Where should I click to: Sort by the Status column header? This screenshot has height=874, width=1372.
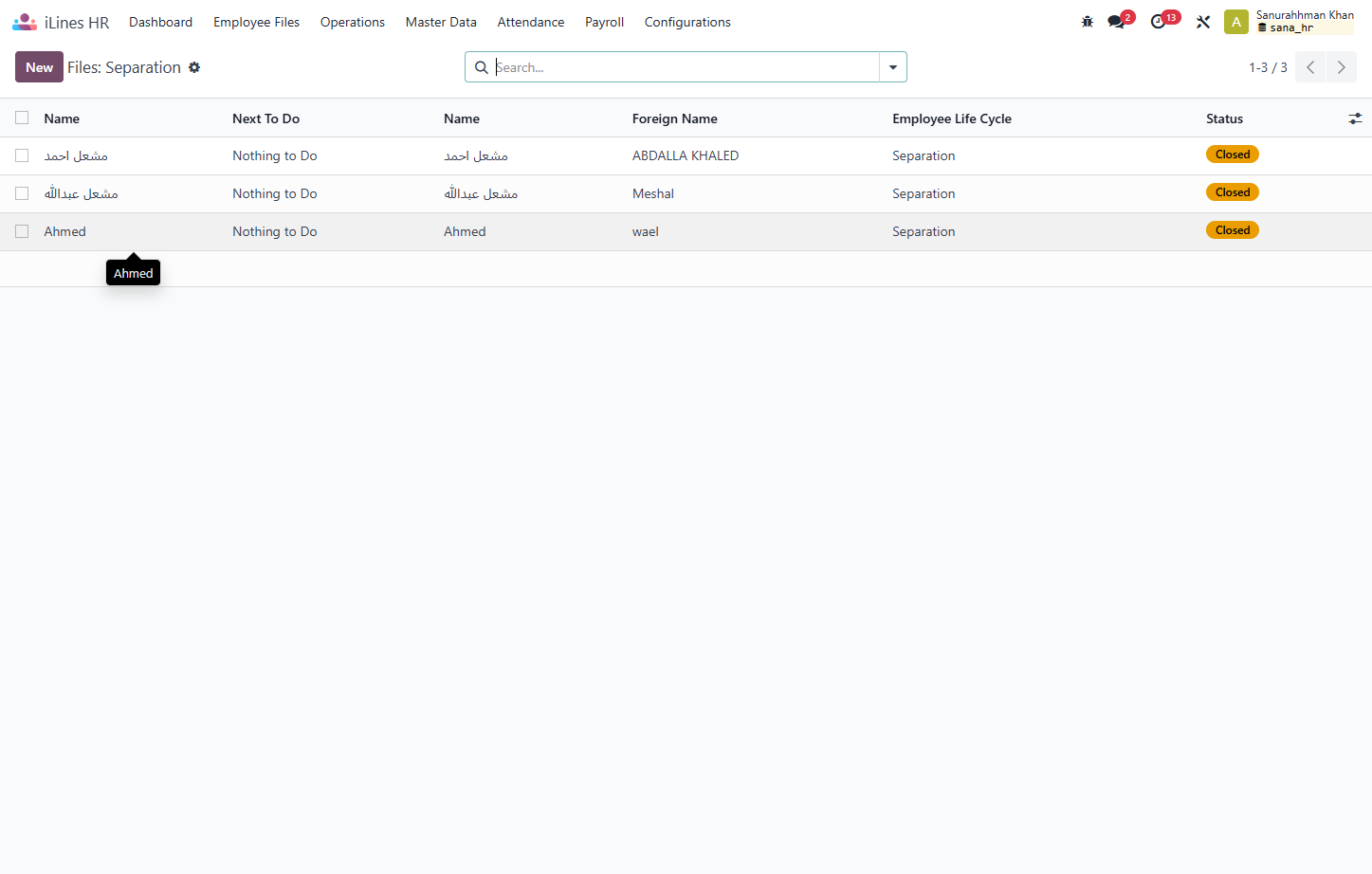[x=1224, y=118]
